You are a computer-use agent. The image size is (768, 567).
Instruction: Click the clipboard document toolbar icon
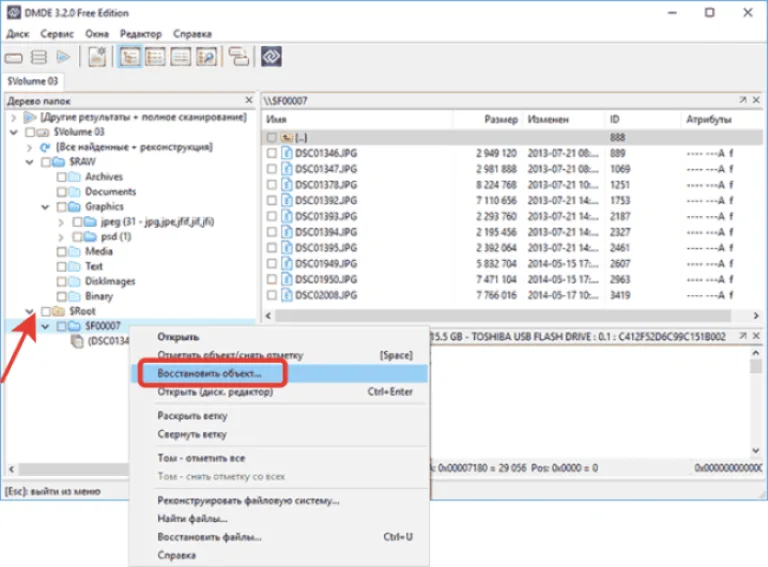pos(97,57)
